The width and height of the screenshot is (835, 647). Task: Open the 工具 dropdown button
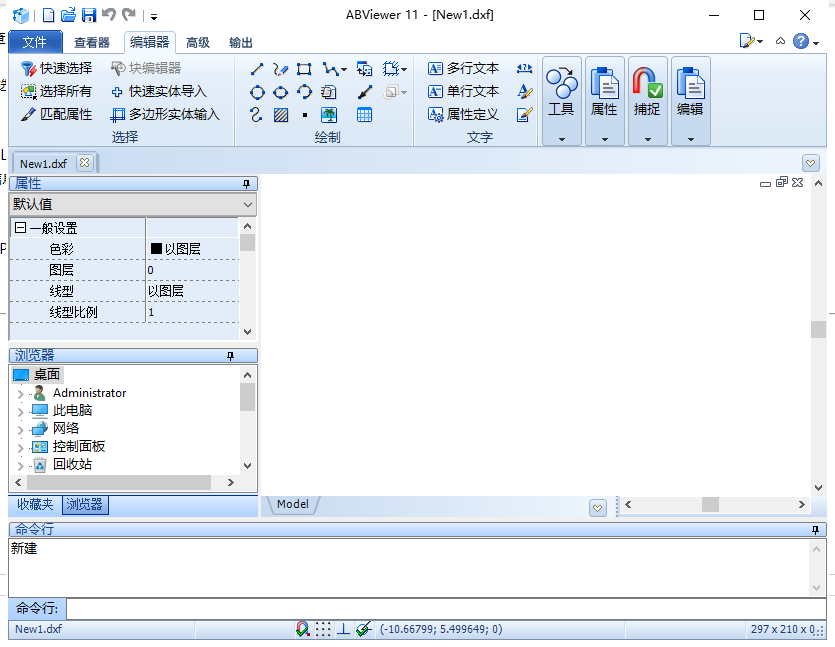(561, 101)
